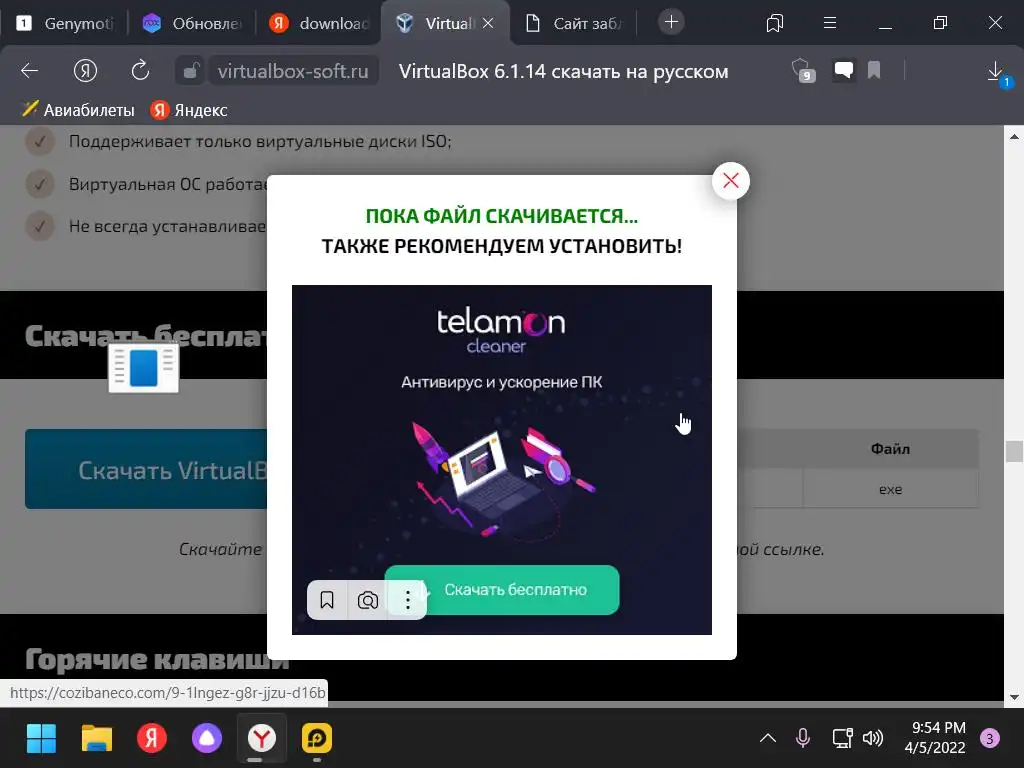This screenshot has height=768, width=1024.
Task: Open the Авиабилеты bookmark
Action: click(78, 110)
